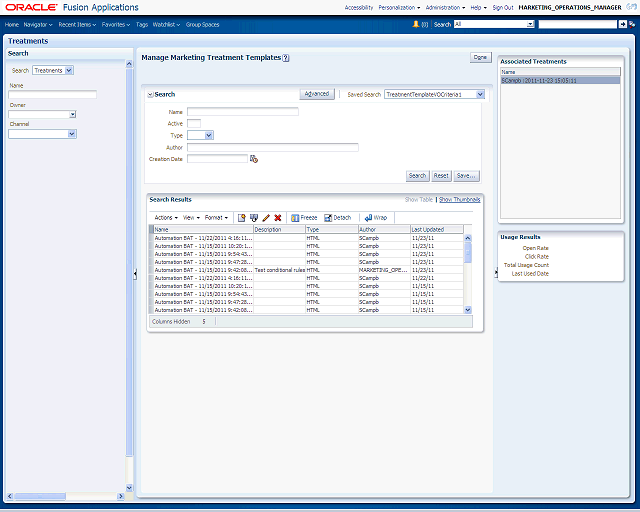Click the Accessibility link
The width and height of the screenshot is (640, 512).
pos(359,7)
